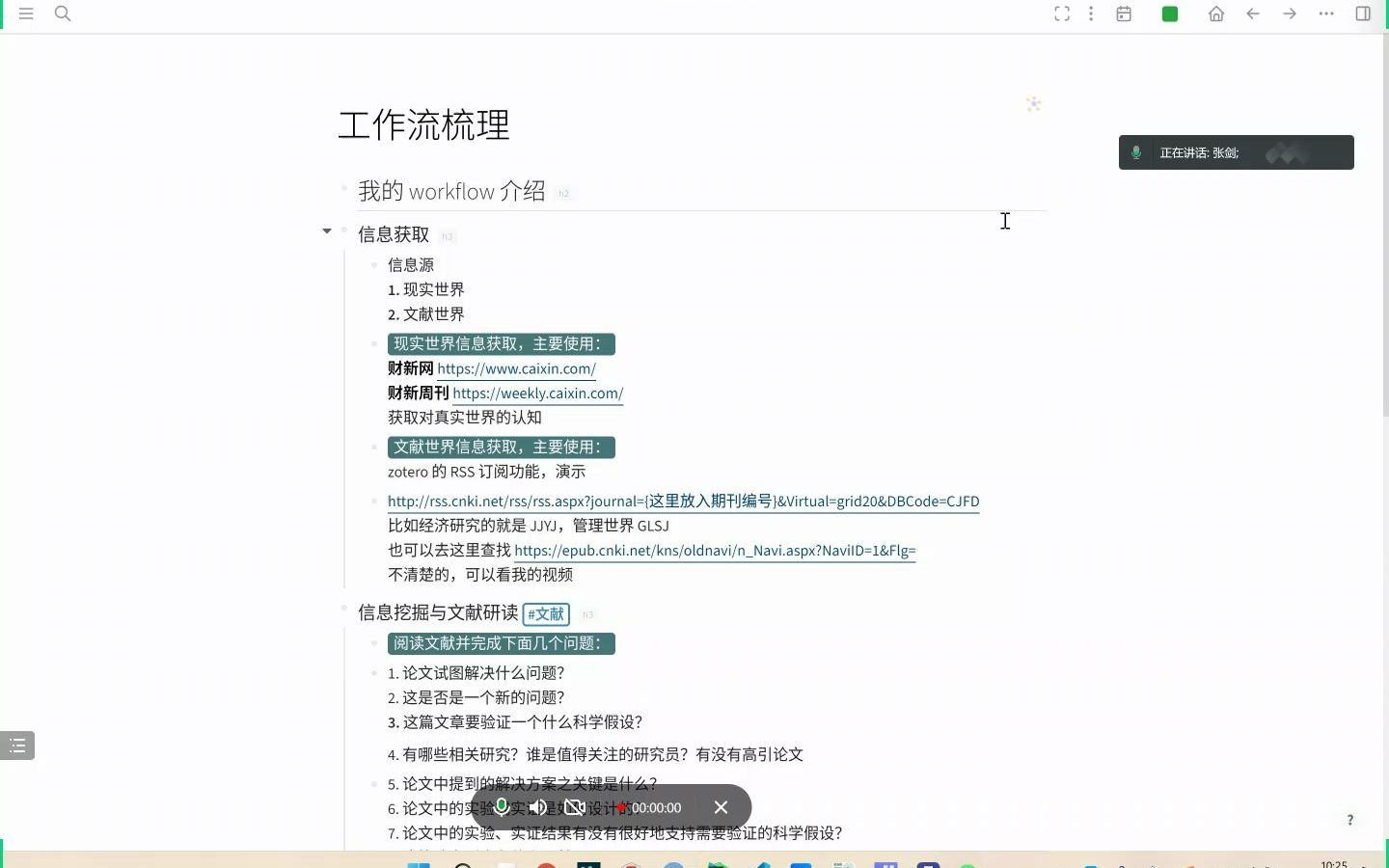
Task: Open the question mark help button
Action: [1349, 820]
